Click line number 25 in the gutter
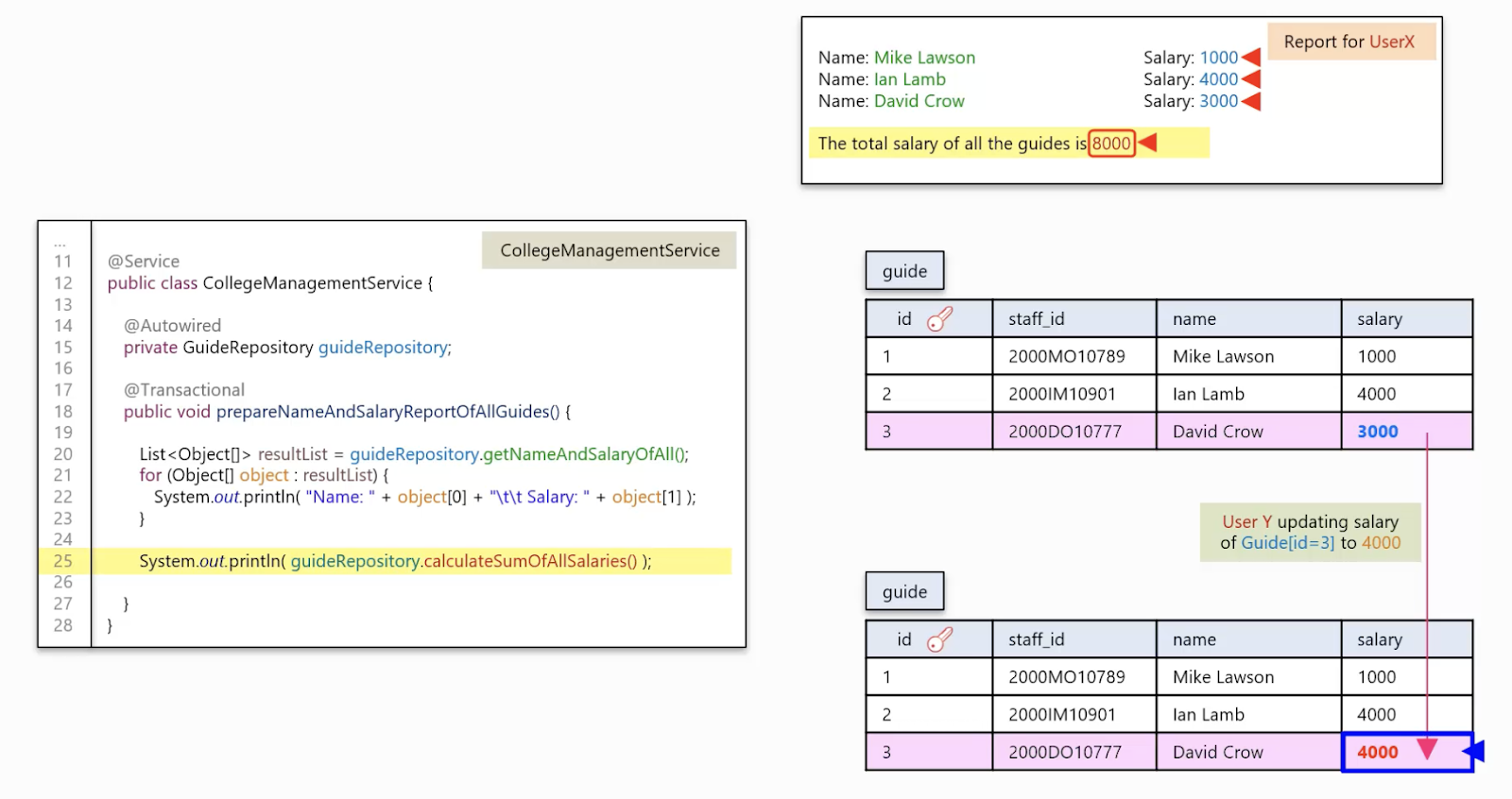The height and width of the screenshot is (799, 1512). coord(63,561)
